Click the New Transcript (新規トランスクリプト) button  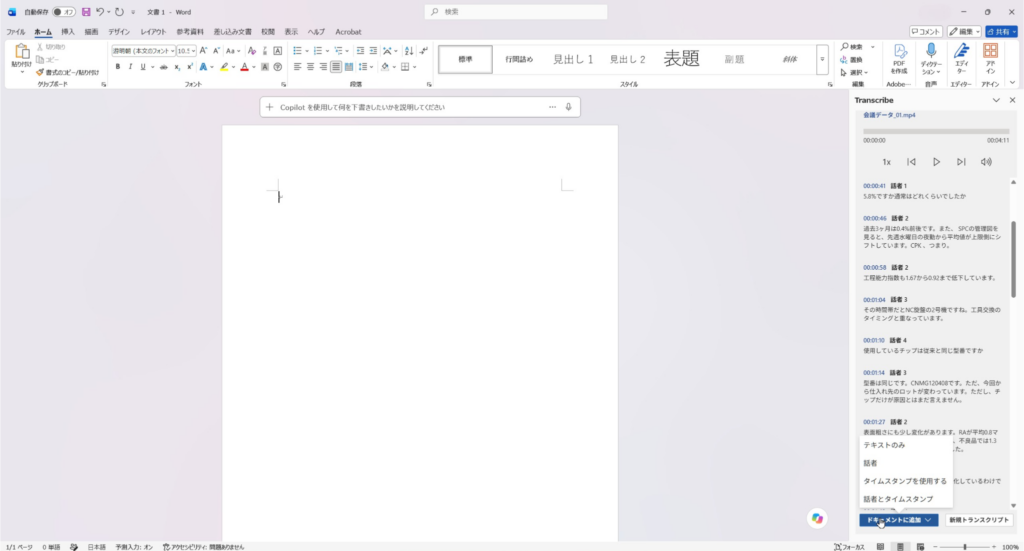pyautogui.click(x=979, y=520)
